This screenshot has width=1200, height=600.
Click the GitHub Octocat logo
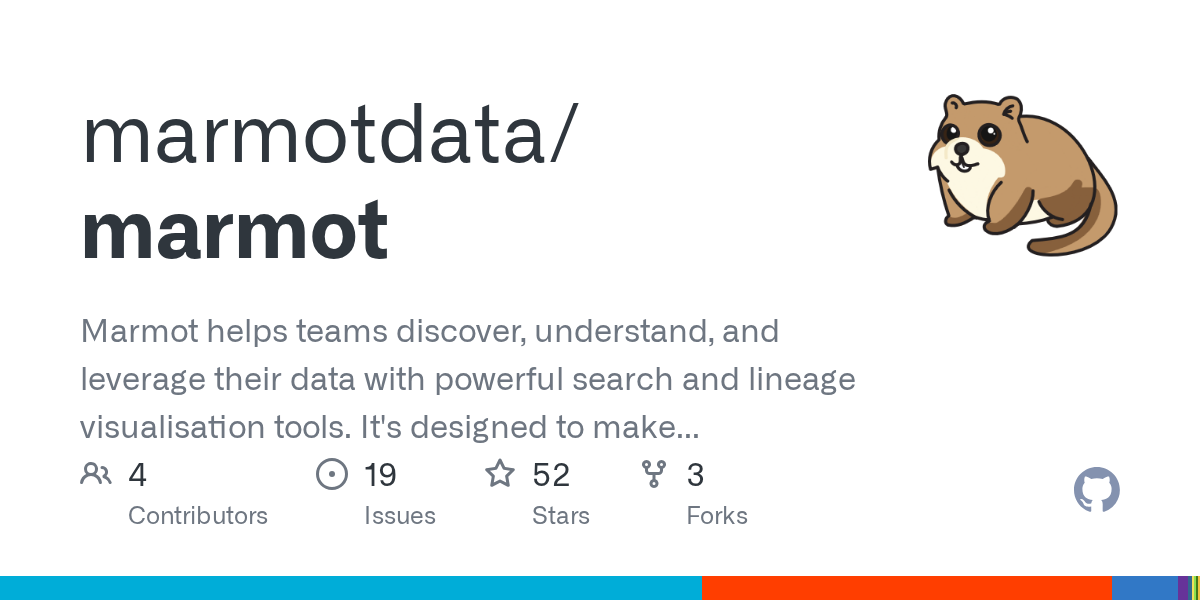tap(1096, 491)
